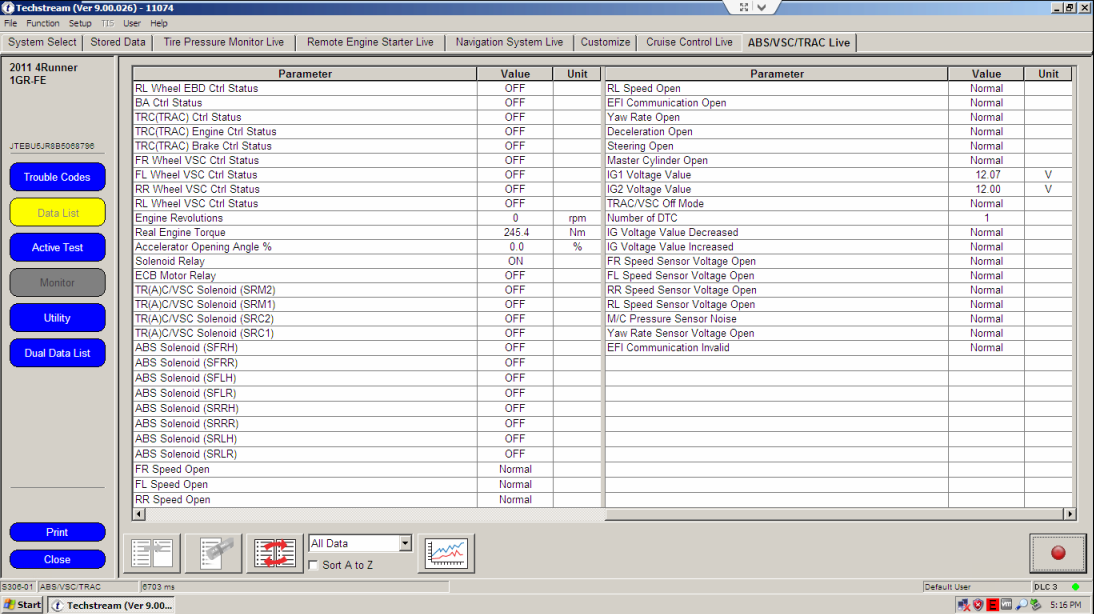Switch to the Customize tab
This screenshot has height=614, width=1094.
pos(605,42)
